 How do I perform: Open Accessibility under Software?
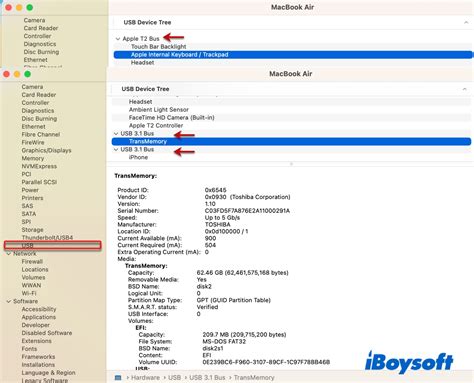coord(39,309)
